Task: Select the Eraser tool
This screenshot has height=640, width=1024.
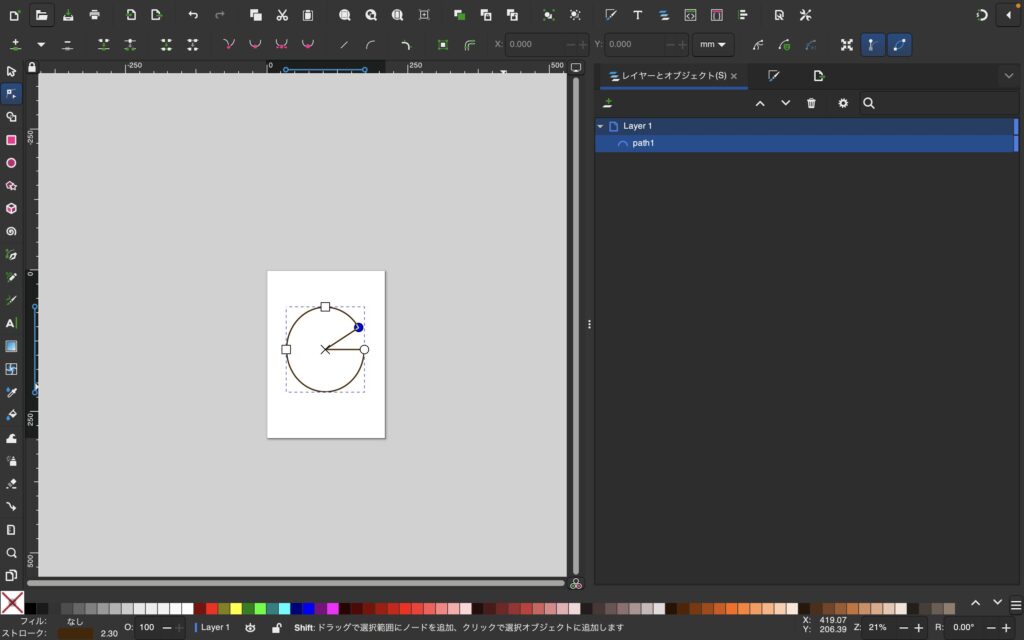Action: pos(11,484)
